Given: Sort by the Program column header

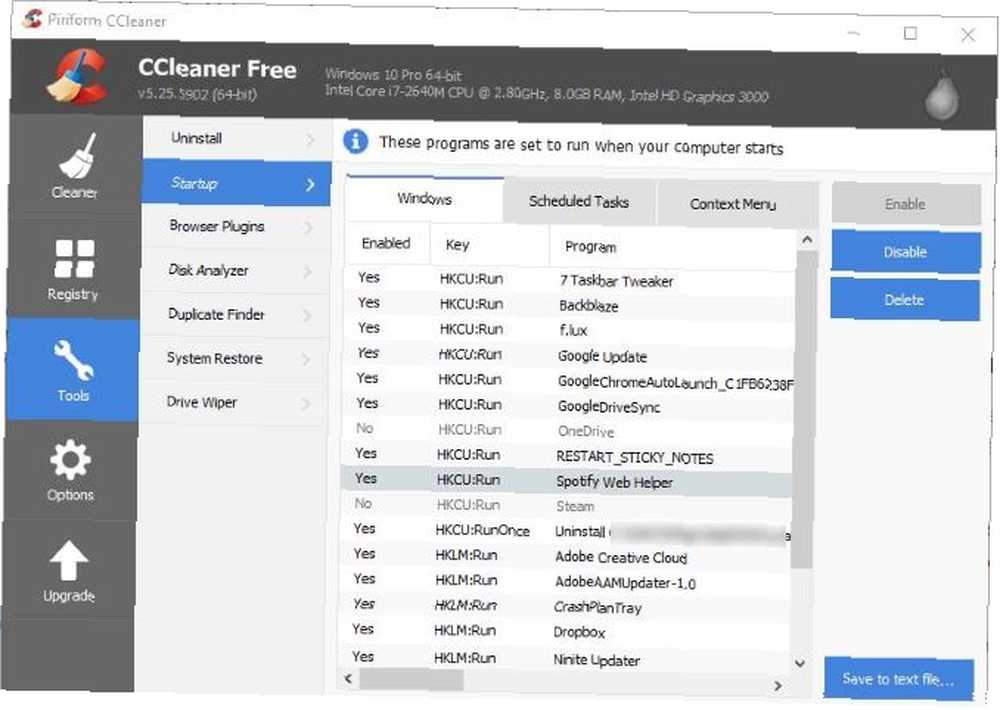Looking at the screenshot, I should (x=673, y=248).
